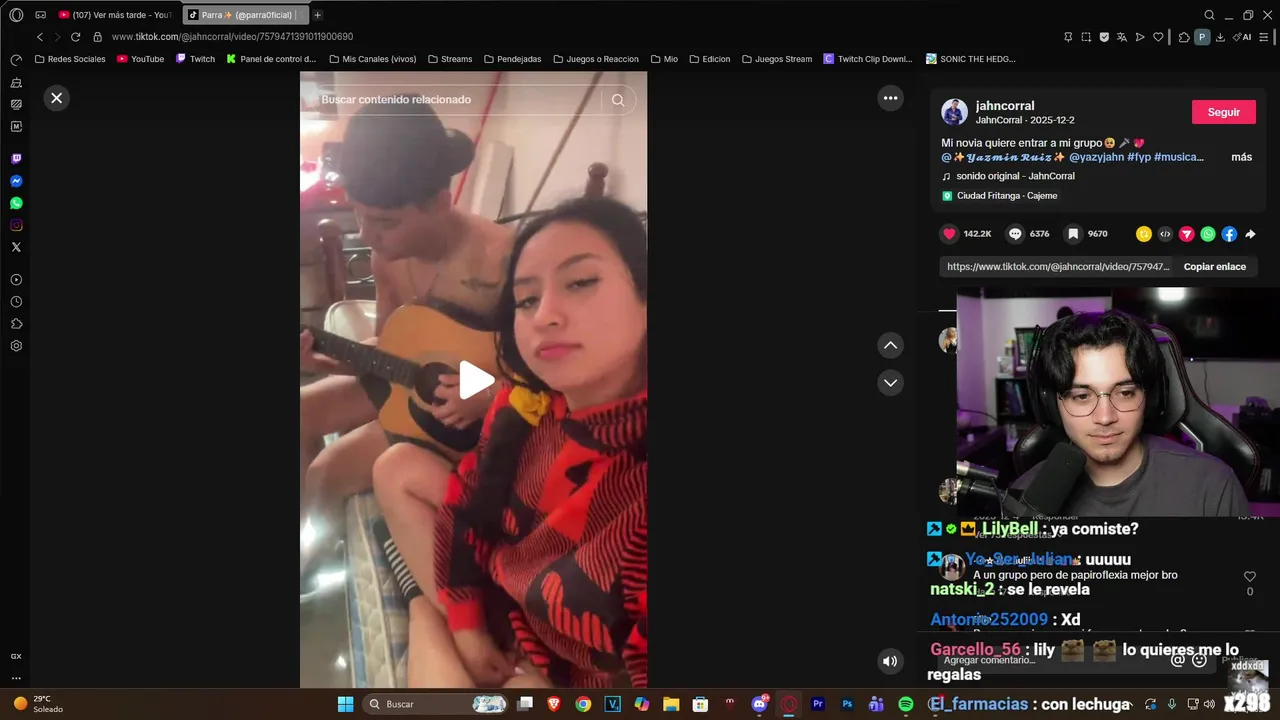The width and height of the screenshot is (1280, 720).
Task: Open WhatsApp in the Opera sidebar
Action: (x=16, y=203)
